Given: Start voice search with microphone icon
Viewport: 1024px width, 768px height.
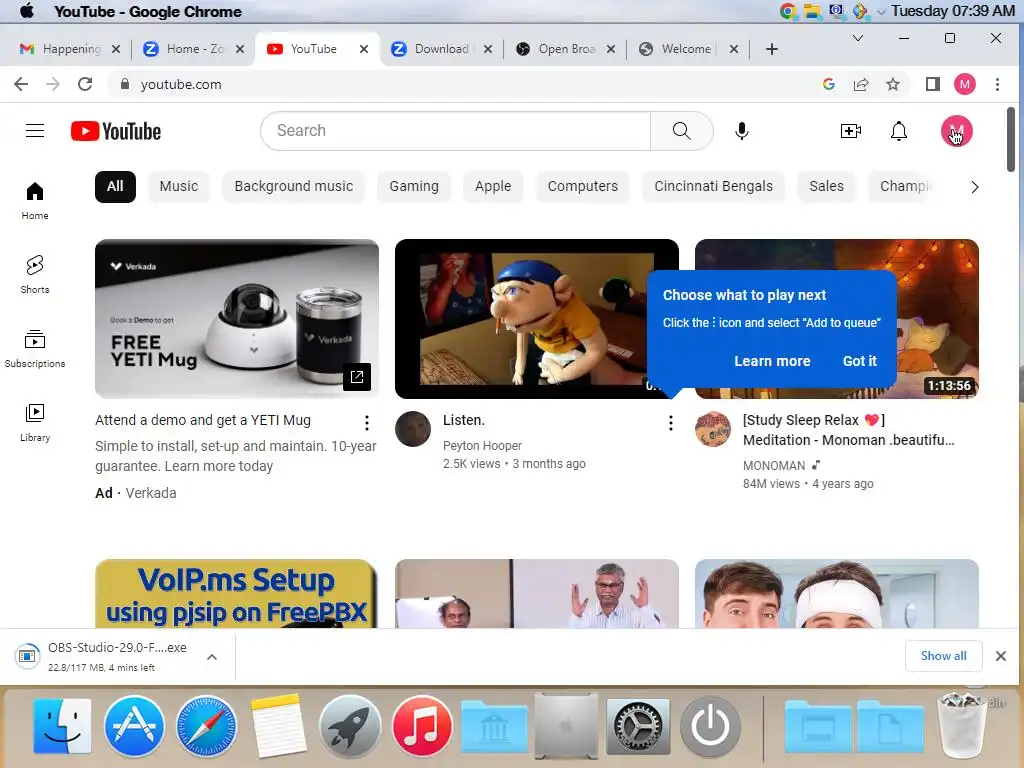Looking at the screenshot, I should [x=741, y=131].
